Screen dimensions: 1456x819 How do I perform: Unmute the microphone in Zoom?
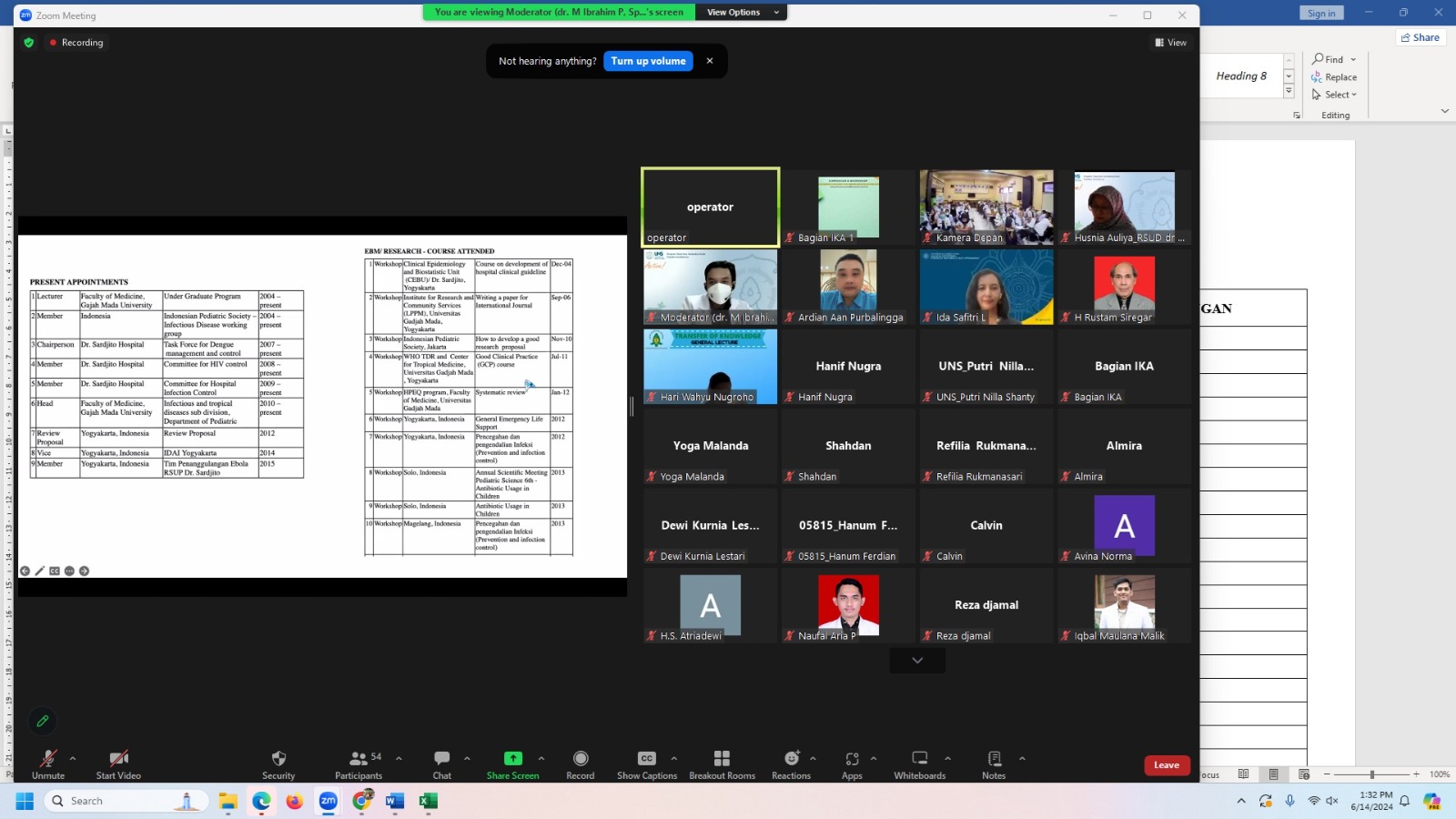click(x=48, y=763)
